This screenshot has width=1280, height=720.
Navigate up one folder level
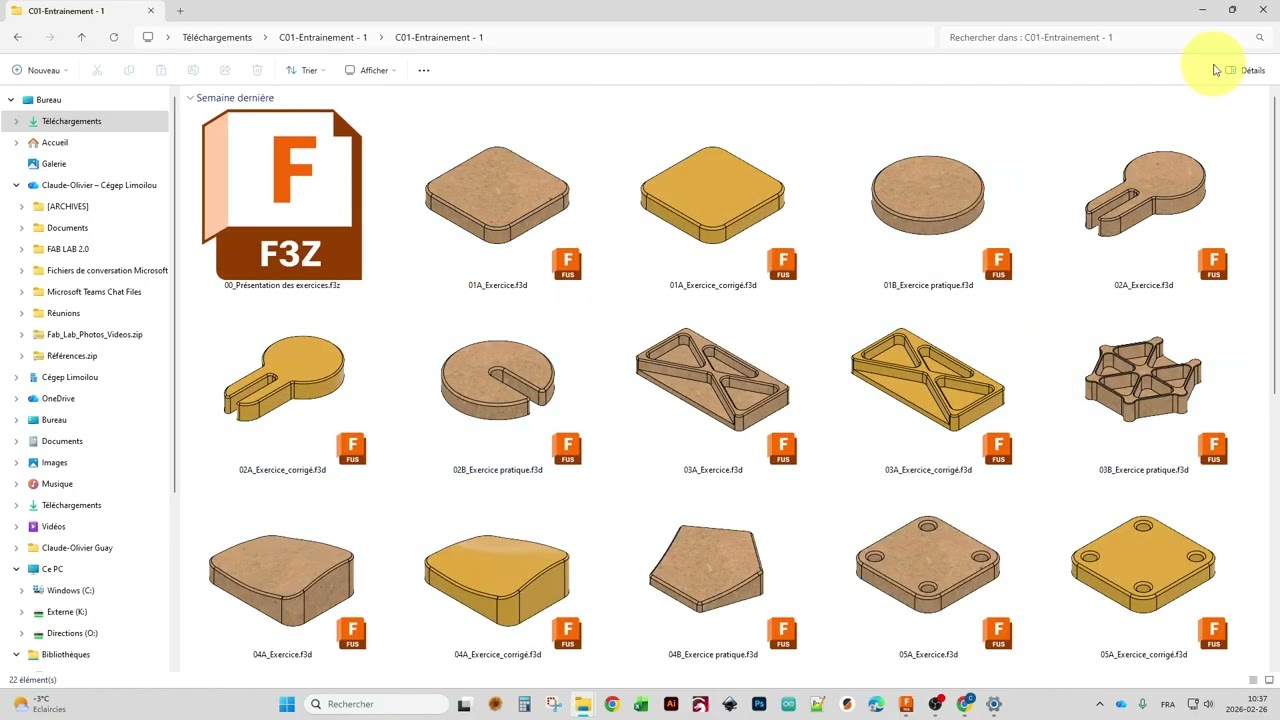click(82, 37)
